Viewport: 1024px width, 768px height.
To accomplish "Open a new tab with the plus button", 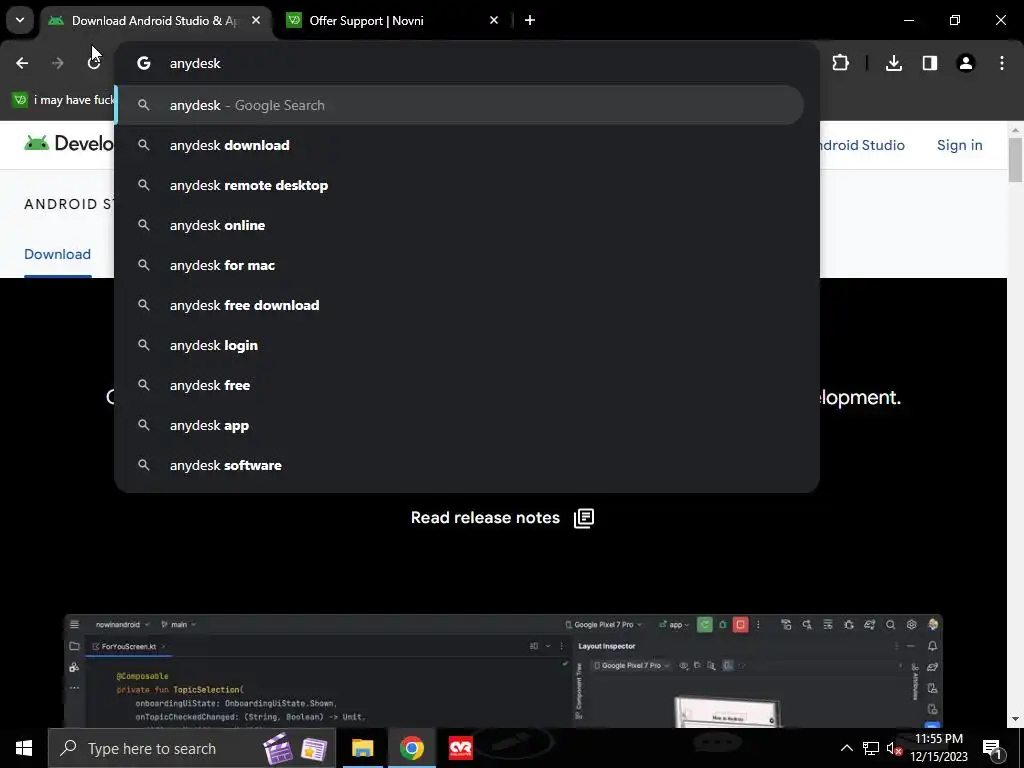I will coord(530,20).
